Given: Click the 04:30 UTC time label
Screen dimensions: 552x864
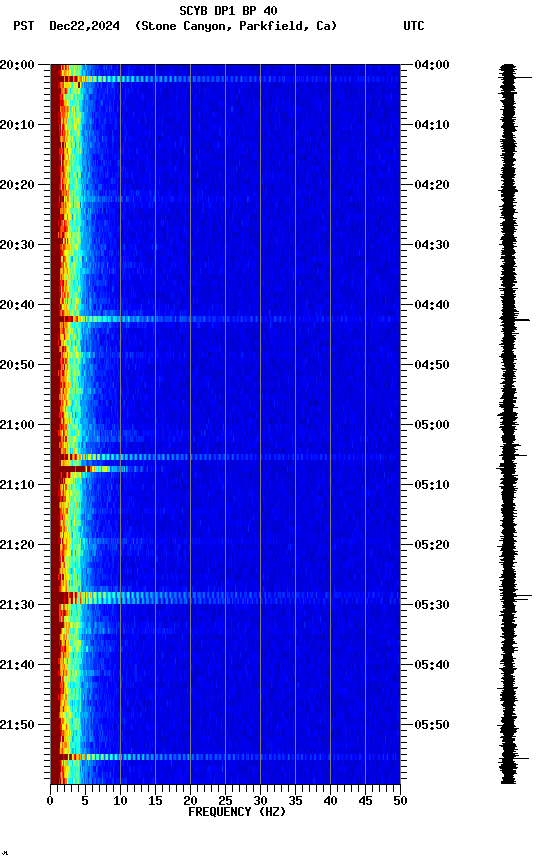Looking at the screenshot, I should pyautogui.click(x=432, y=245).
